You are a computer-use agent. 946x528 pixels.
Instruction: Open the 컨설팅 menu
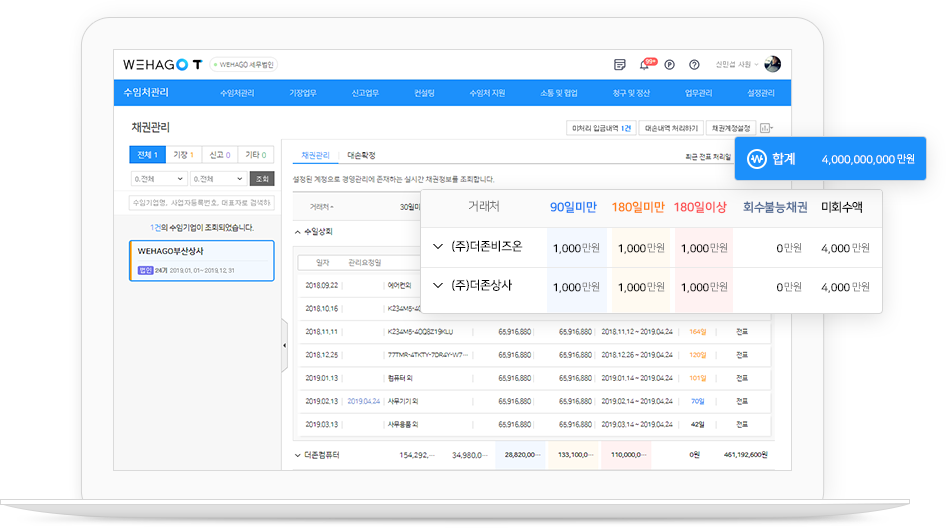[424, 93]
